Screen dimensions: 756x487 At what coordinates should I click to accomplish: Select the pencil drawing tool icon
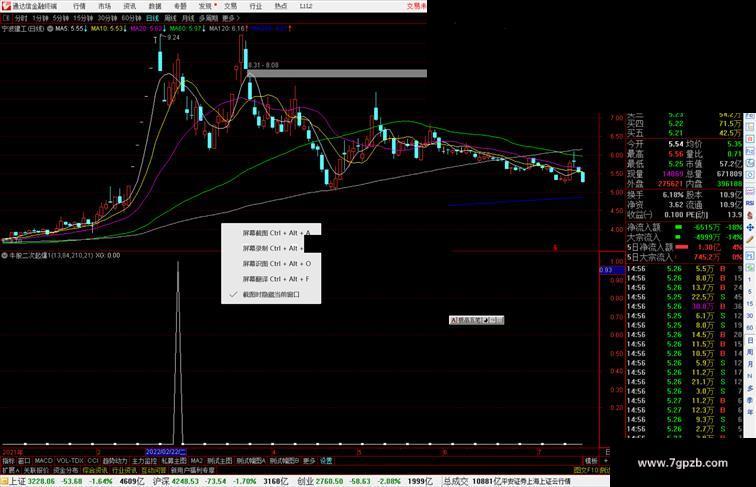coord(750,239)
